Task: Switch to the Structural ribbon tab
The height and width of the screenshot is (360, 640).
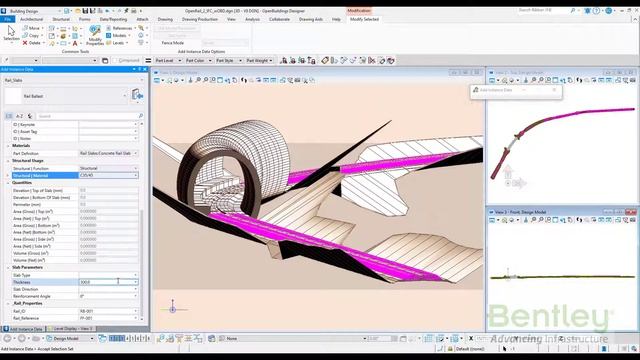Action: click(61, 19)
